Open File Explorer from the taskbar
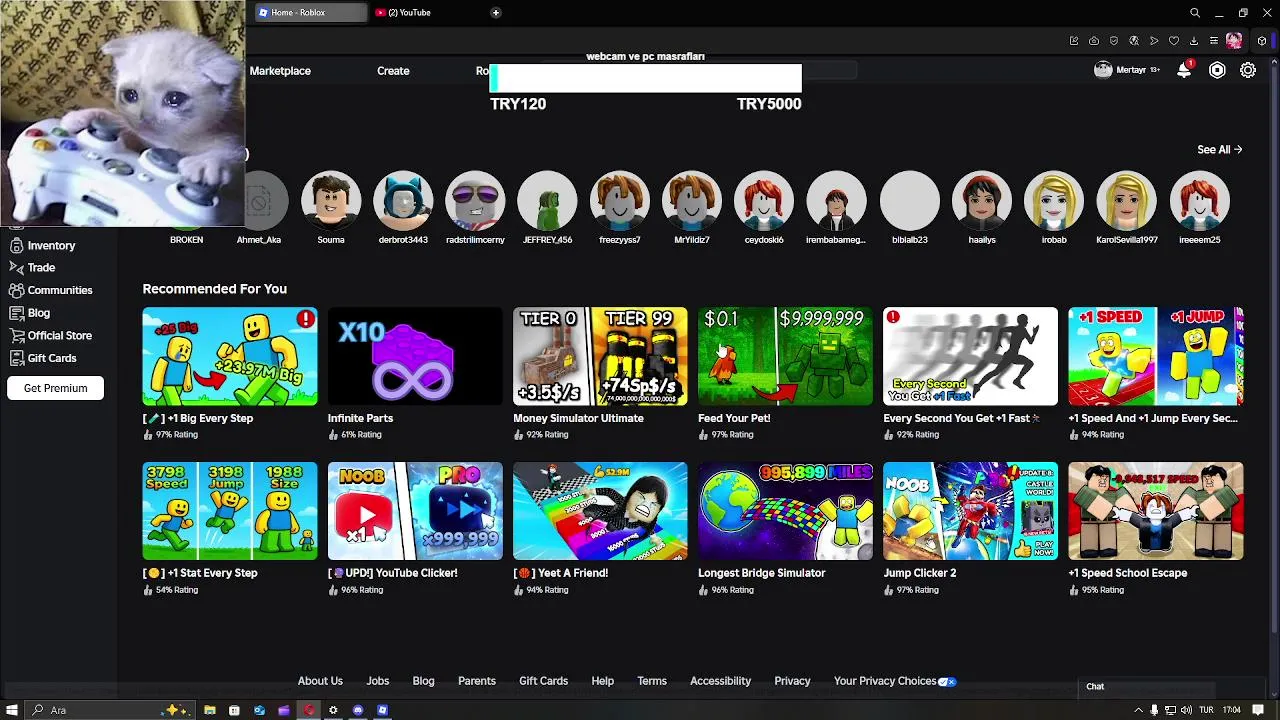 tap(210, 710)
